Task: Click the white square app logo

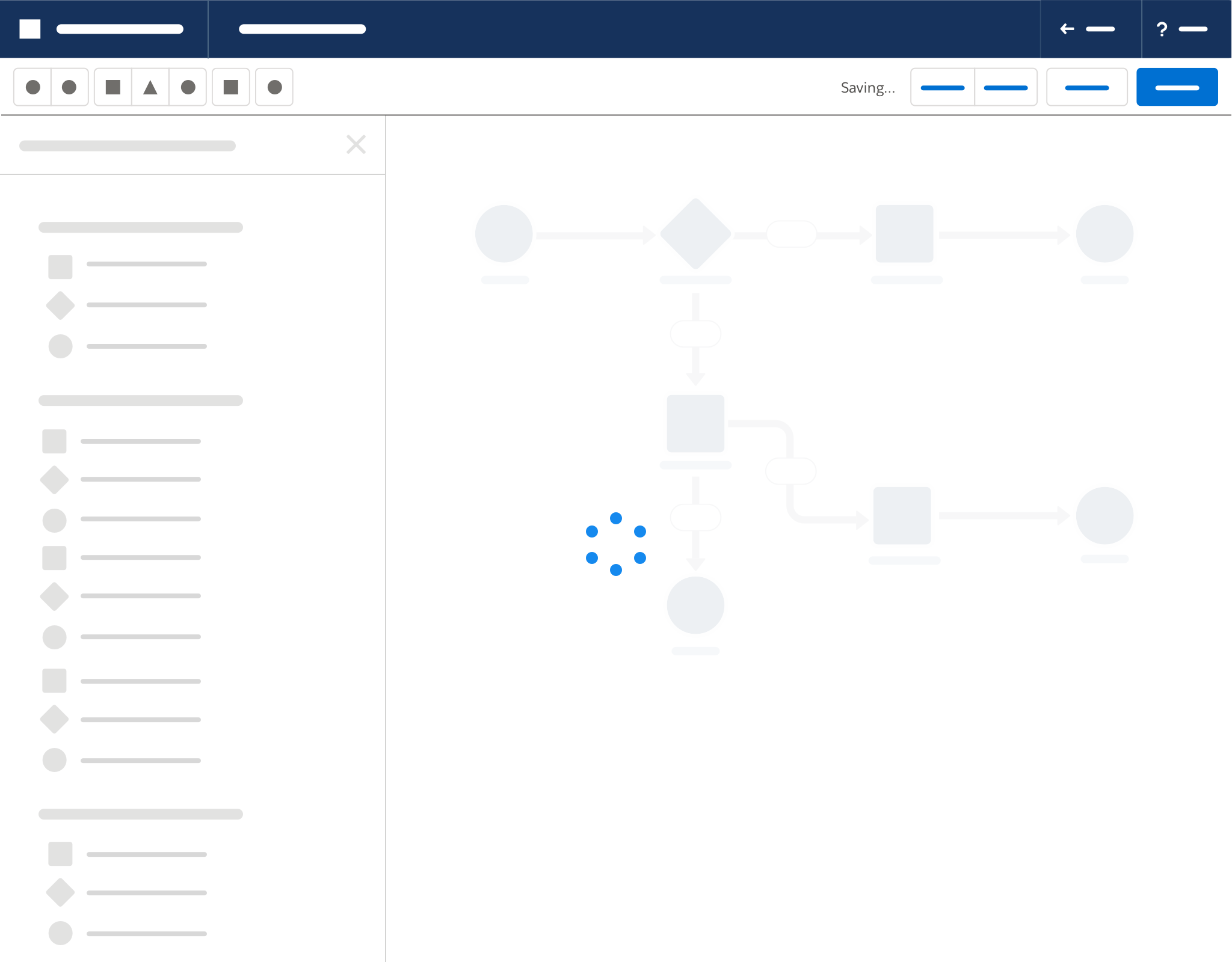Action: pyautogui.click(x=30, y=29)
